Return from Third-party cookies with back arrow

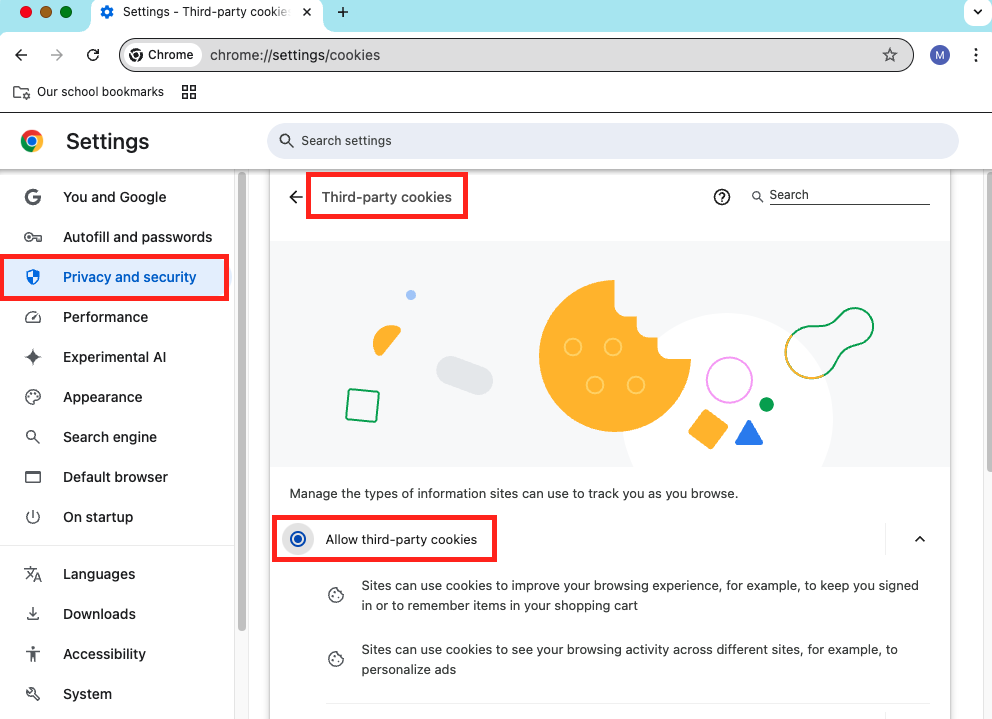(295, 197)
